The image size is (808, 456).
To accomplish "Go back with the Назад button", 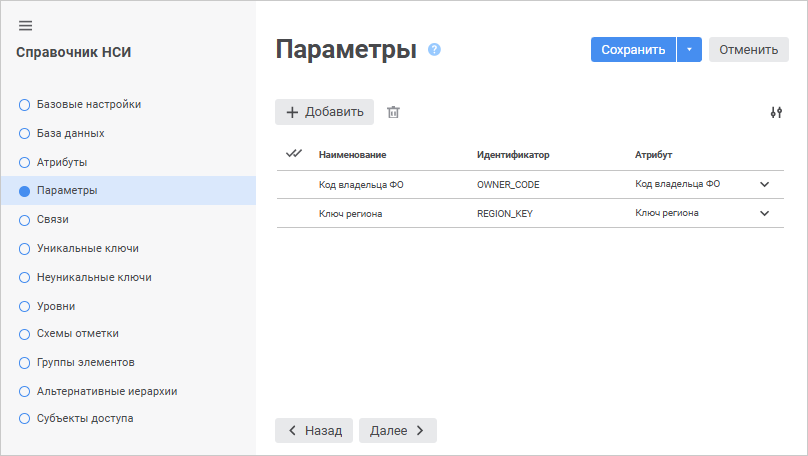I will pyautogui.click(x=314, y=430).
